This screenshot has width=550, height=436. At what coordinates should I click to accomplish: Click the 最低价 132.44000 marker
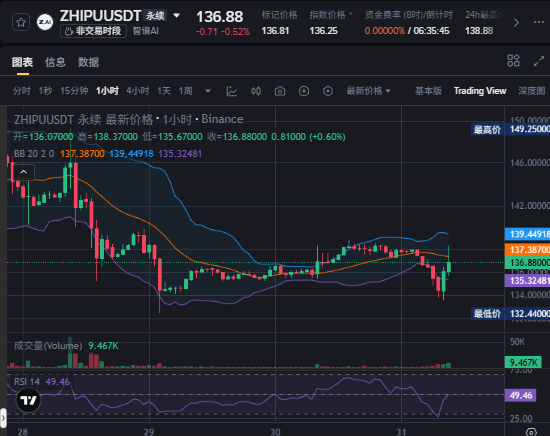pos(510,314)
